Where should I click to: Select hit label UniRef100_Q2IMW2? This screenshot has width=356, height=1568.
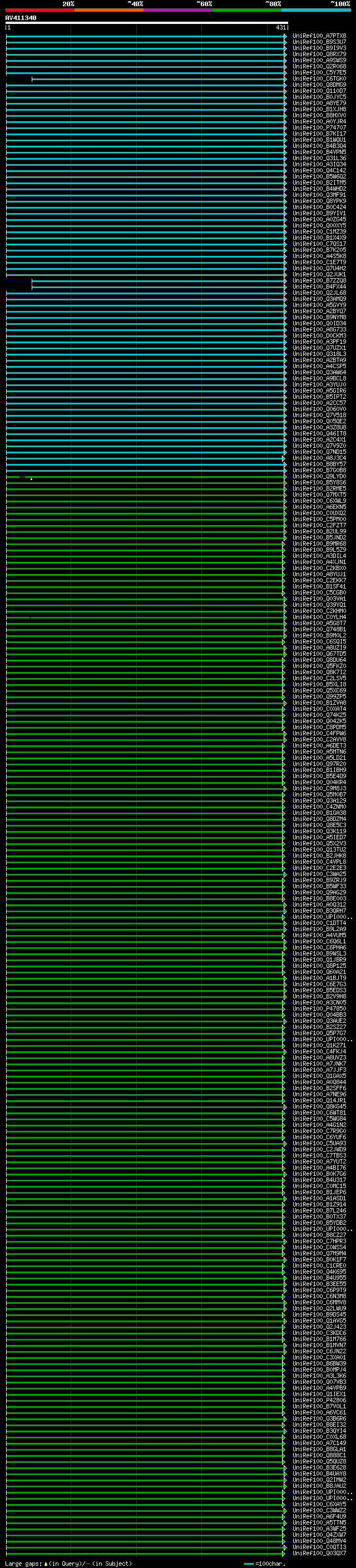(x=319, y=1480)
